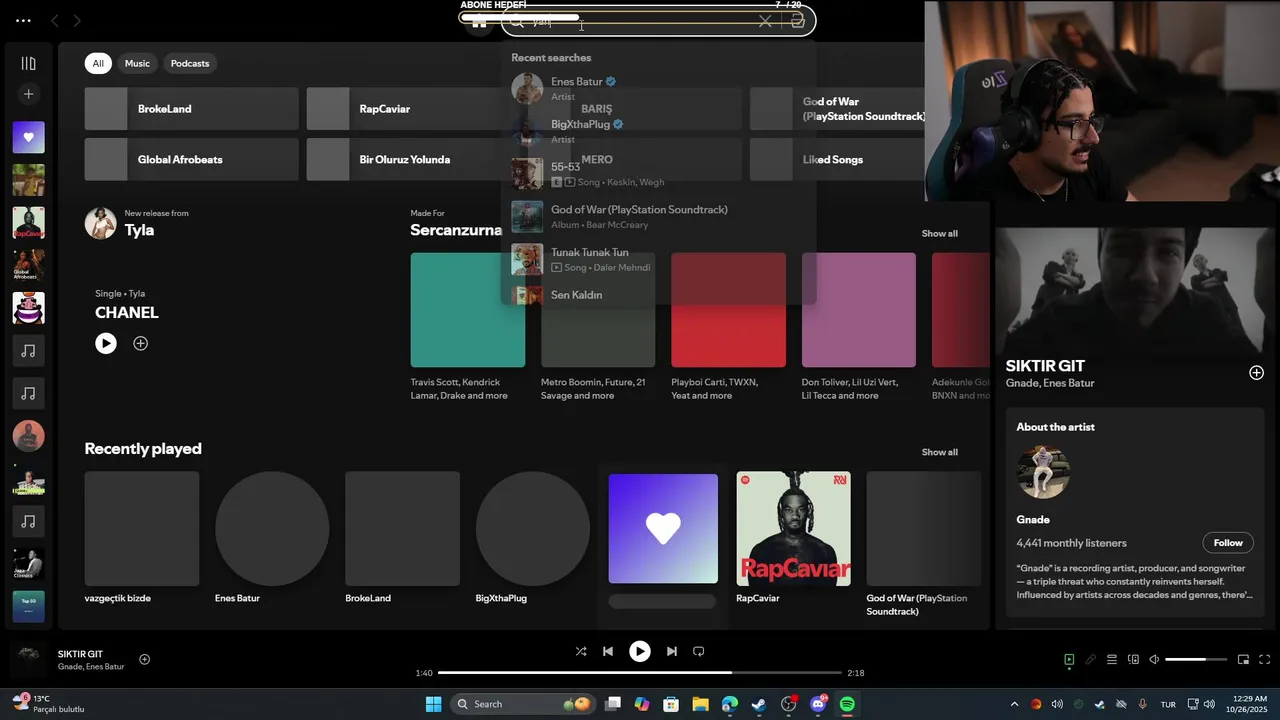Open Liked Songs heart in sidebar
Screen dimensions: 1280x720
click(x=28, y=137)
